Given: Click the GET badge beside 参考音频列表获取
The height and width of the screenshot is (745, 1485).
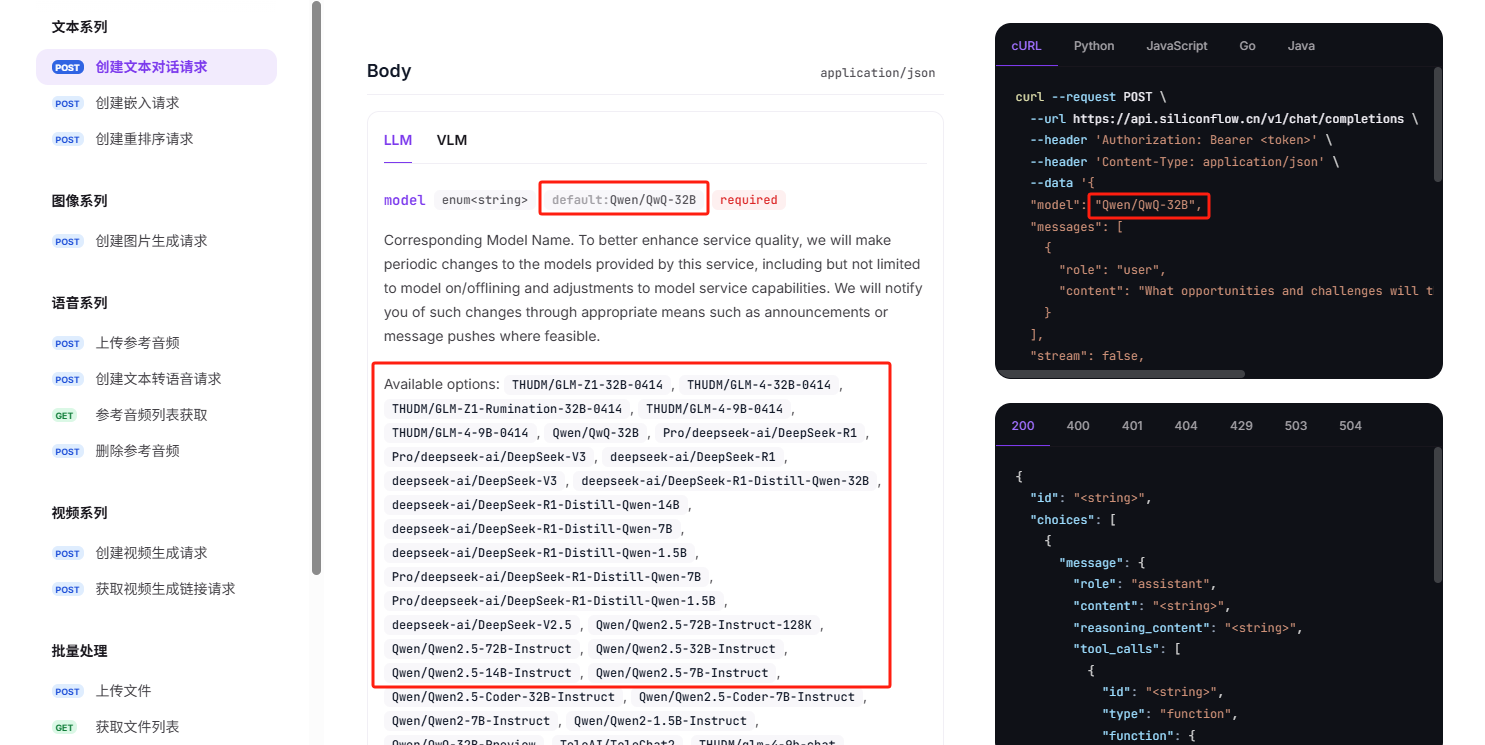Looking at the screenshot, I should click(x=65, y=415).
